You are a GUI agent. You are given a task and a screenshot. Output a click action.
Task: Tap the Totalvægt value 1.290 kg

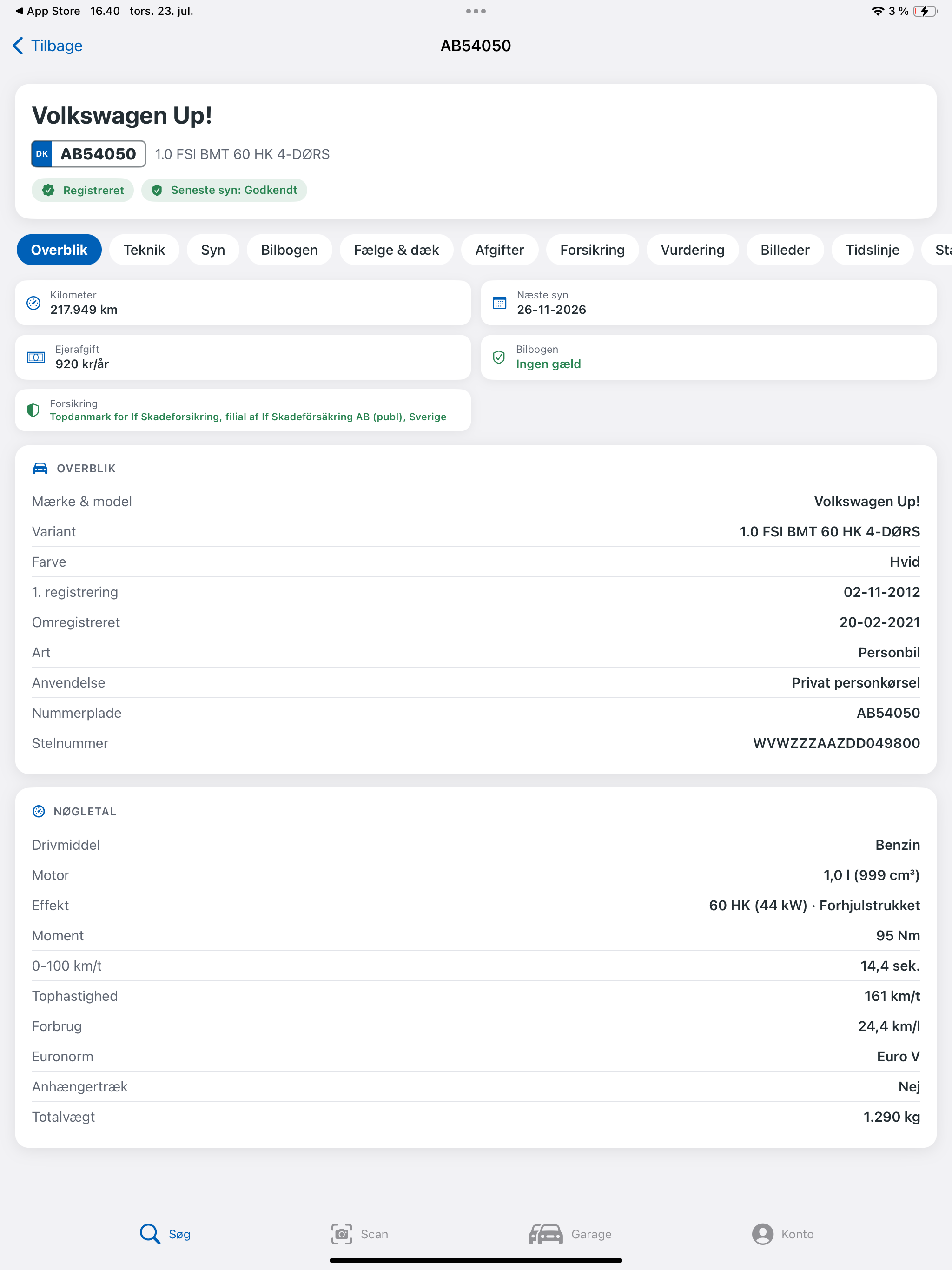click(892, 1117)
